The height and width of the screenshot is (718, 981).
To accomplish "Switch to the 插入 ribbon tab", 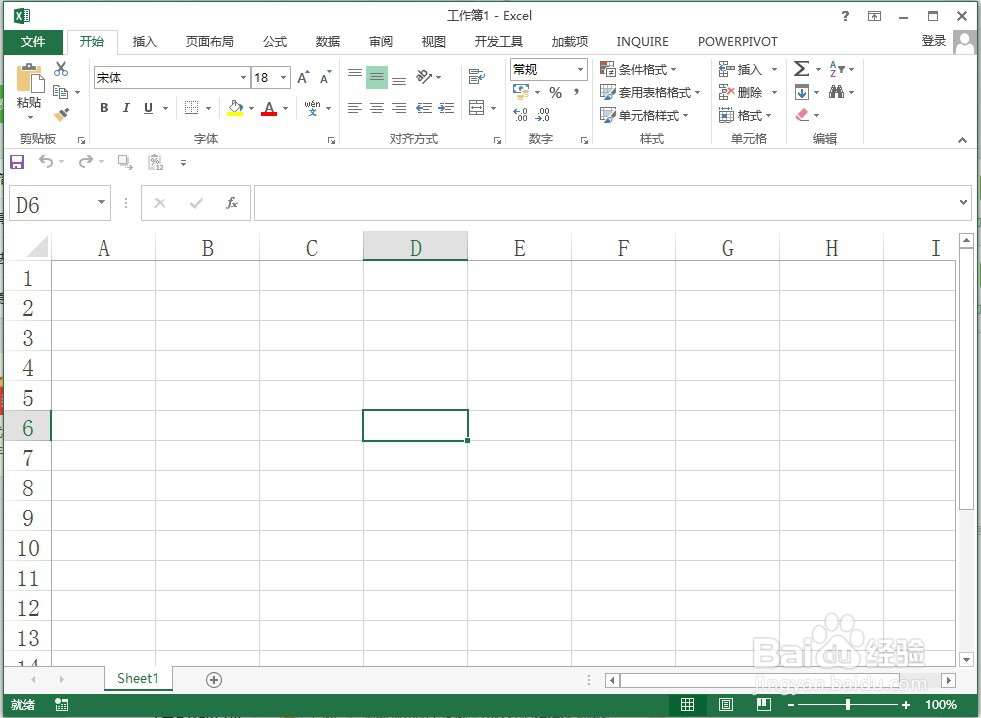I will pyautogui.click(x=145, y=41).
